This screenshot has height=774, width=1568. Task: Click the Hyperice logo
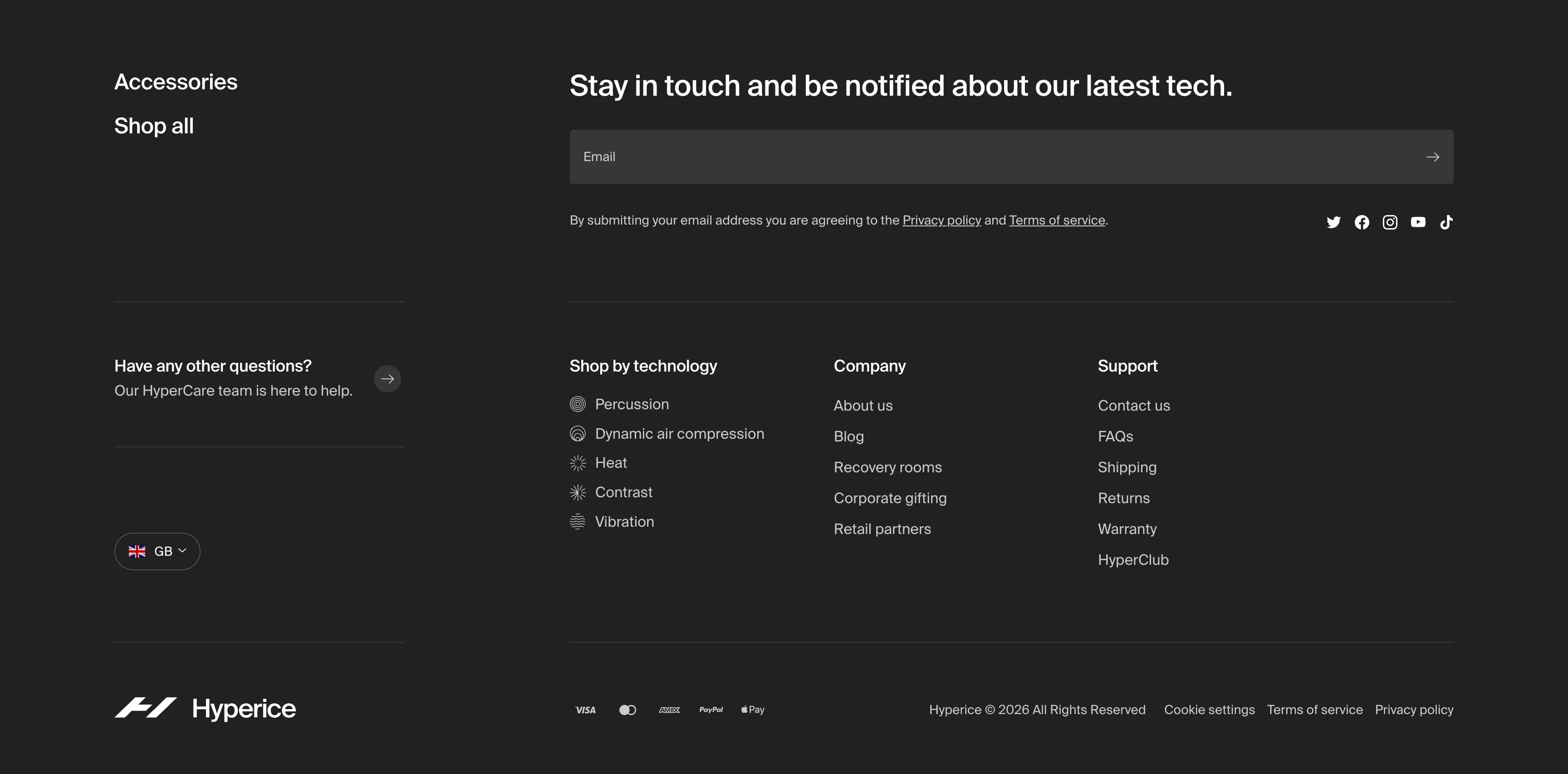pos(205,709)
